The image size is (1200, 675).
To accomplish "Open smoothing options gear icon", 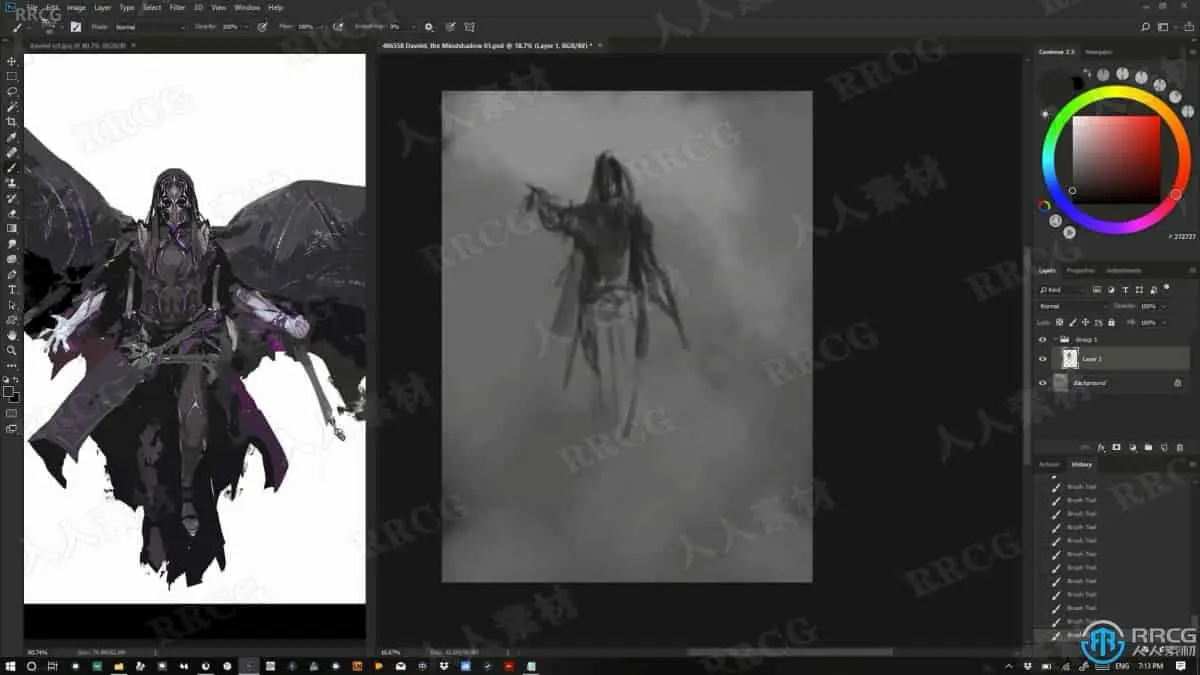I will 429,27.
